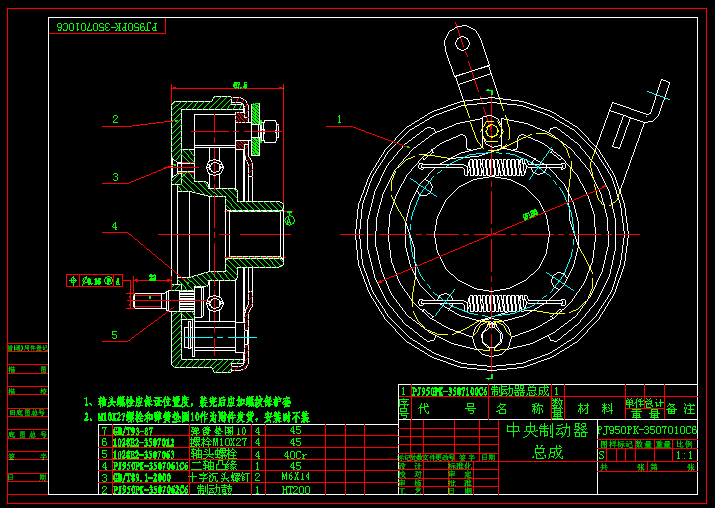Image resolution: width=715 pixels, height=508 pixels.
Task: Click the 比例 label in the title block
Action: point(684,444)
